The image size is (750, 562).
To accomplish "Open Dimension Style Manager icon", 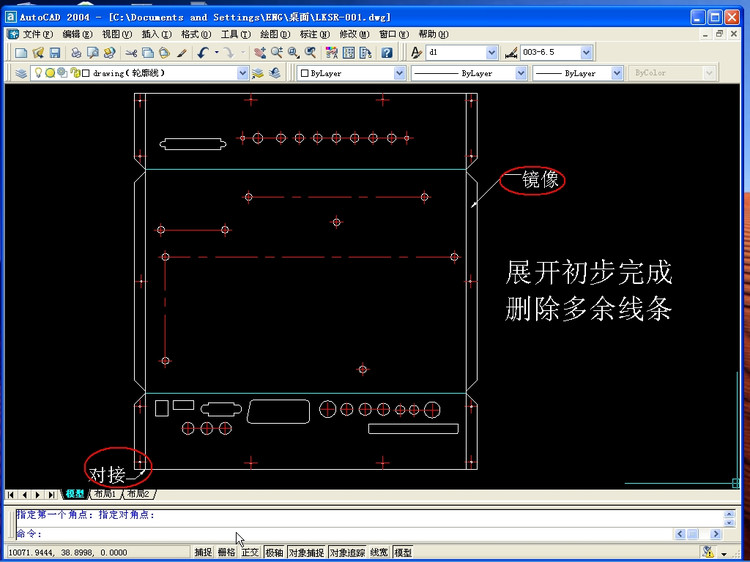I will (x=511, y=53).
